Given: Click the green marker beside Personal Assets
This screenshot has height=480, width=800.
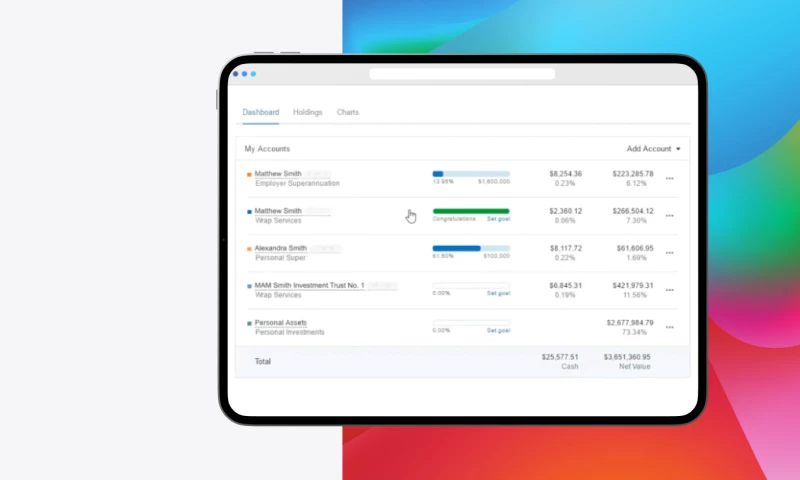Looking at the screenshot, I should [x=249, y=323].
